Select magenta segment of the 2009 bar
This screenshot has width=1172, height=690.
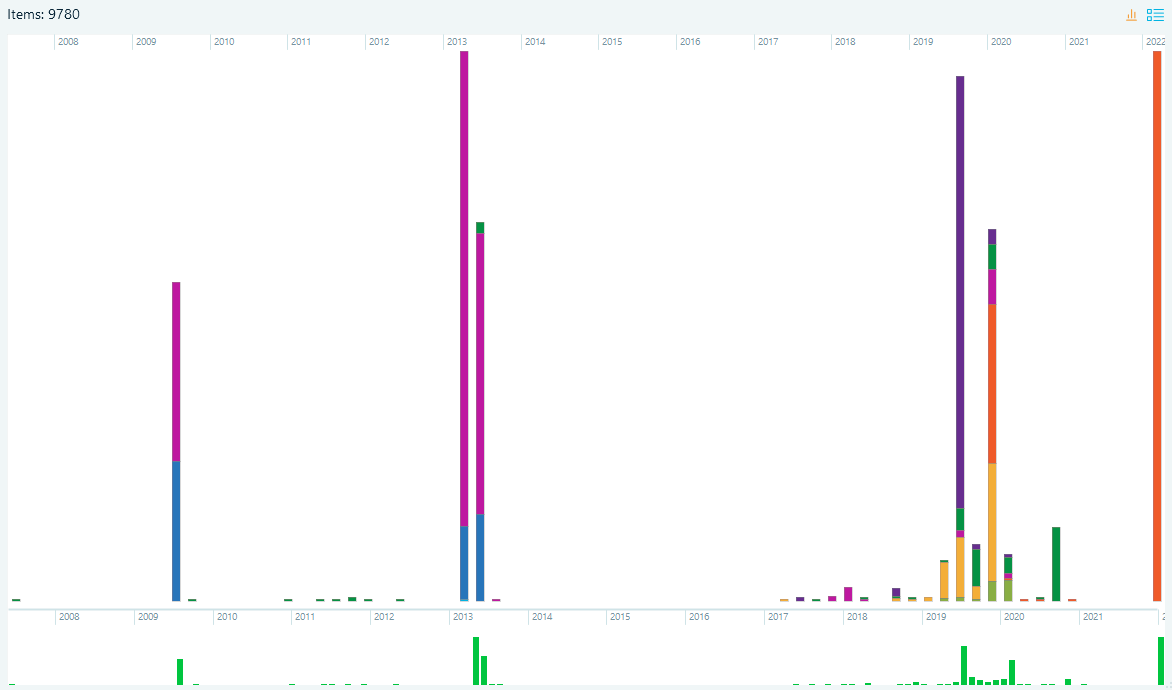176,372
